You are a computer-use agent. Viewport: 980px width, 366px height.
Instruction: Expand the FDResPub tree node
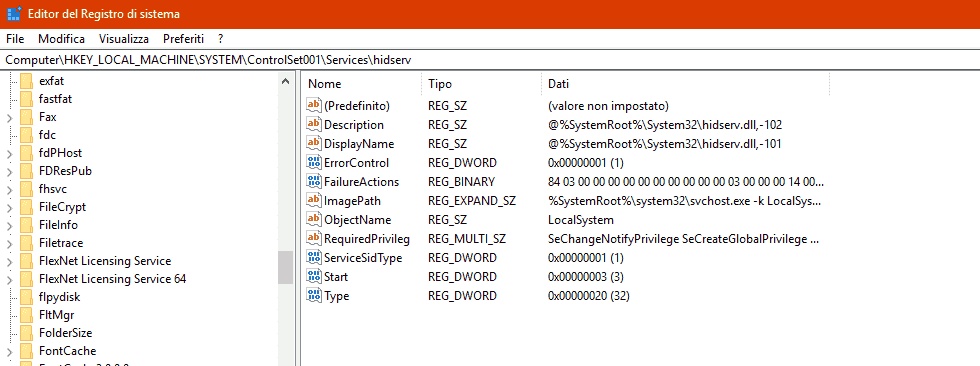coord(9,171)
